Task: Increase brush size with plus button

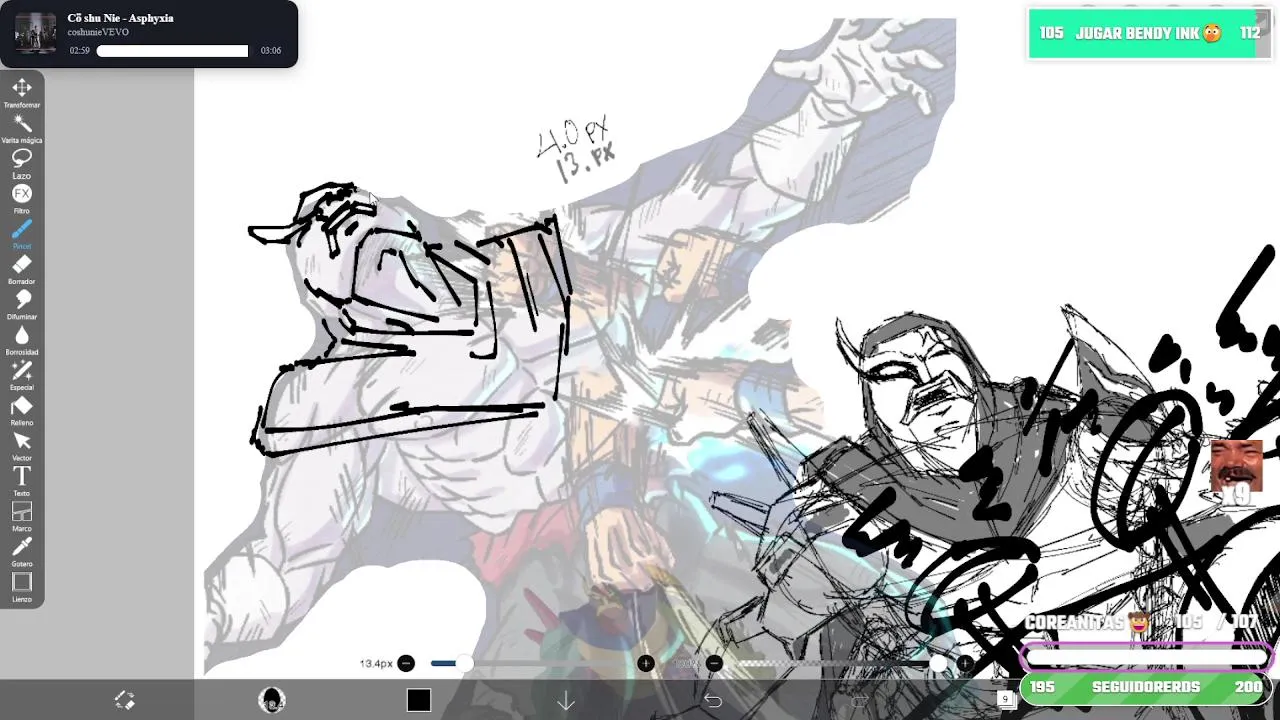Action: (x=646, y=663)
